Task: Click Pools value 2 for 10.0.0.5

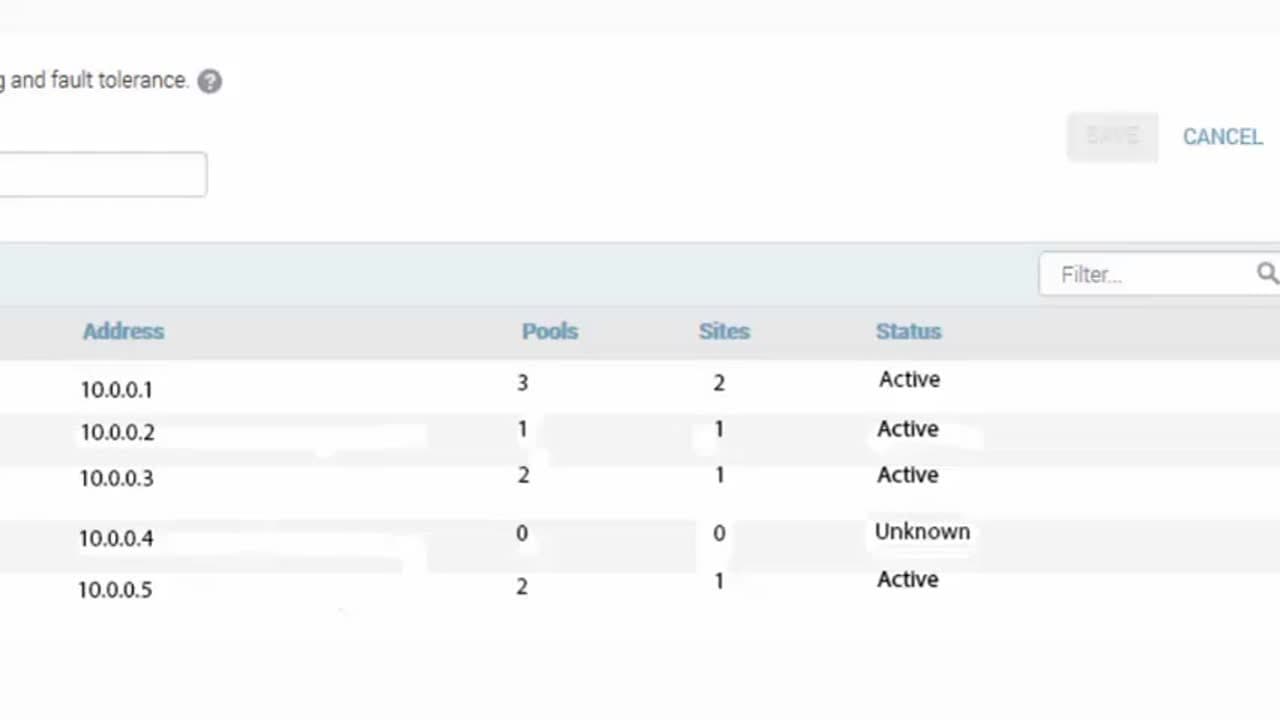Action: (x=521, y=587)
